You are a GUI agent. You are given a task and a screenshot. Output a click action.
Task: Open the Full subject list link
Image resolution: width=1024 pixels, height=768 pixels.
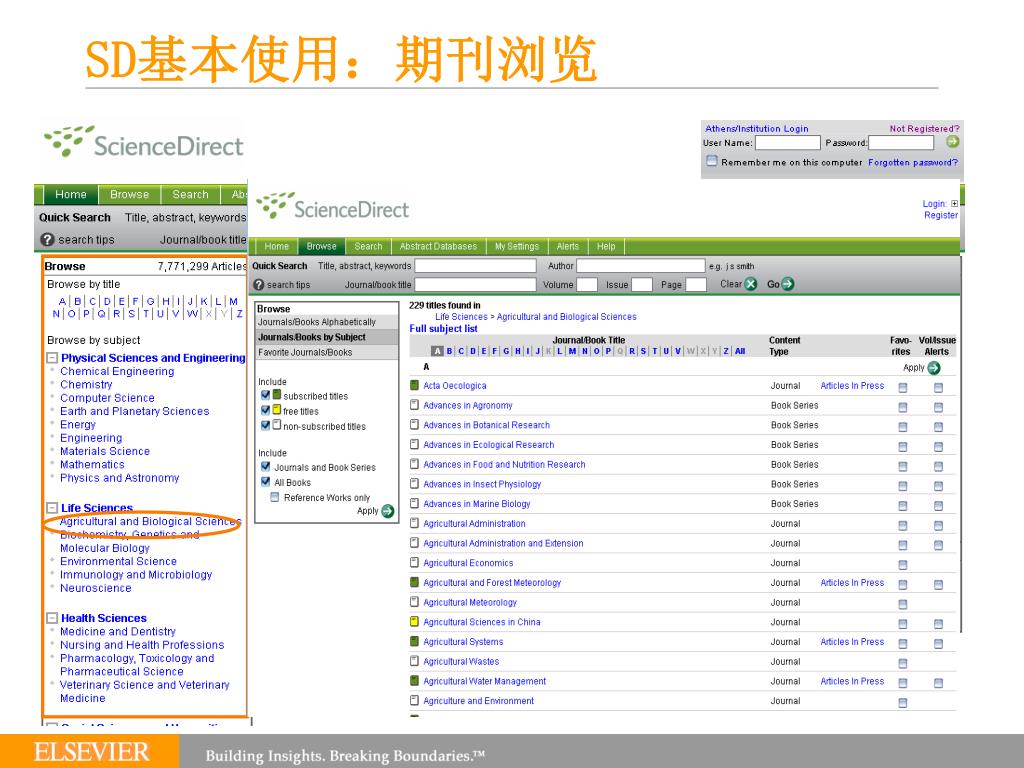[x=443, y=329]
